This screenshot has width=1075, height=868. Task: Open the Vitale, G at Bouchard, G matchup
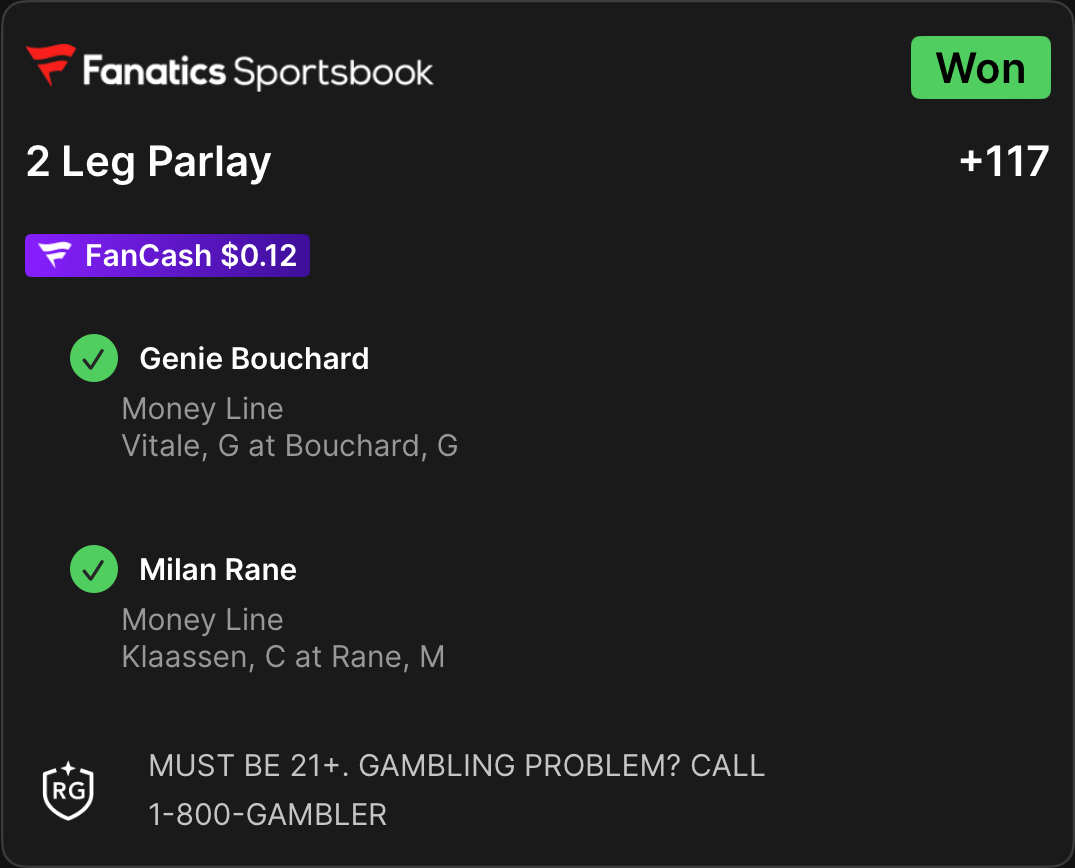coord(290,446)
